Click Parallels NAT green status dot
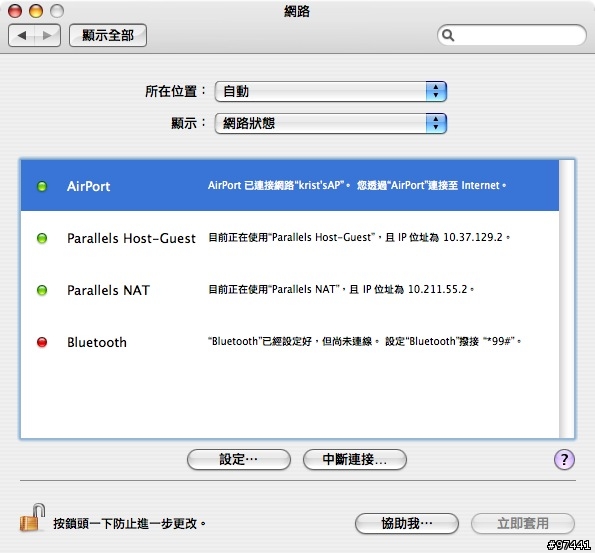 pyautogui.click(x=42, y=290)
